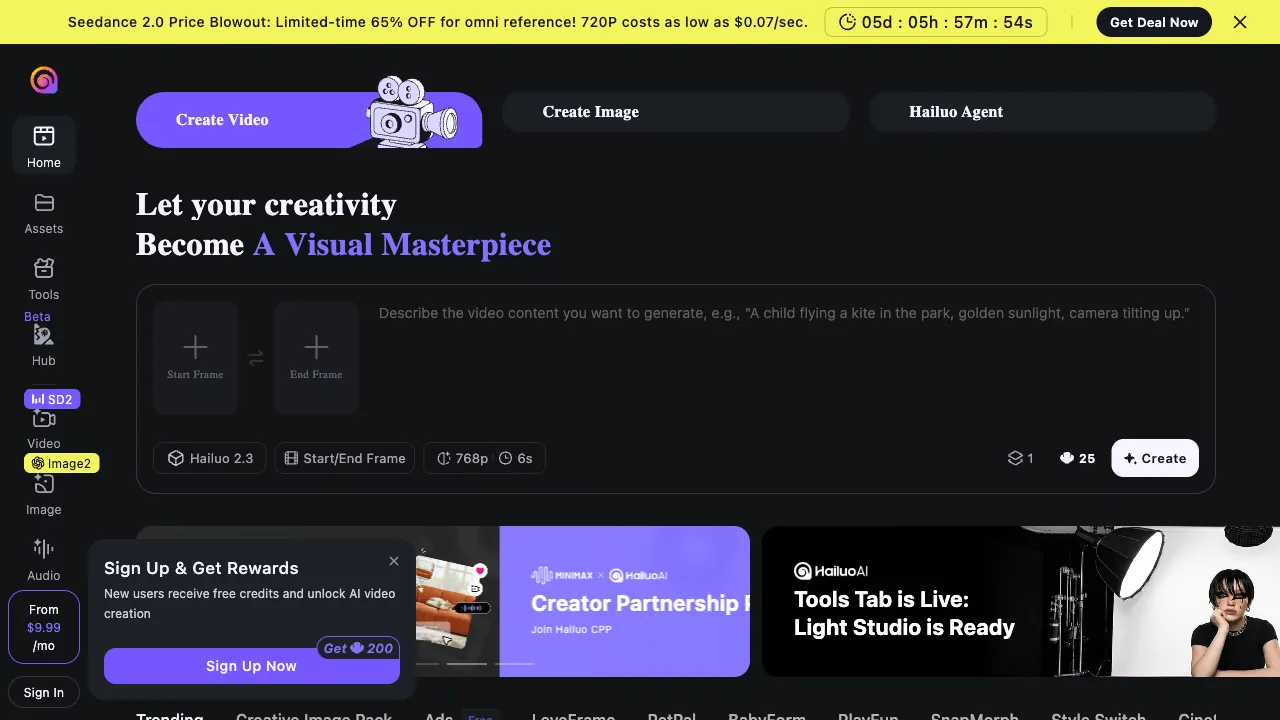This screenshot has width=1280, height=720.
Task: Open the From $9.99/mo pricing offer
Action: 44,627
